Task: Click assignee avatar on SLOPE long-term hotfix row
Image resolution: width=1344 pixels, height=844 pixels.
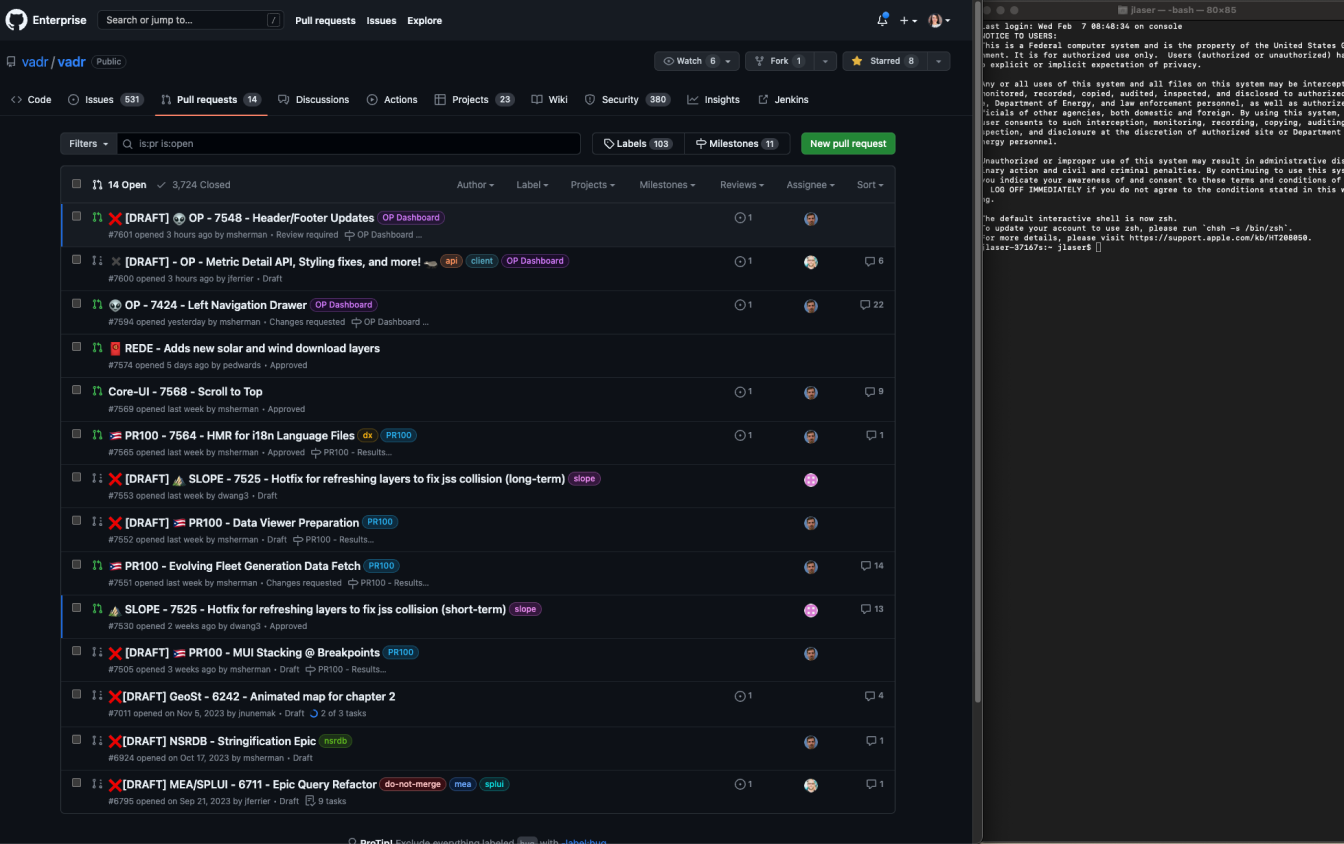Action: [811, 480]
